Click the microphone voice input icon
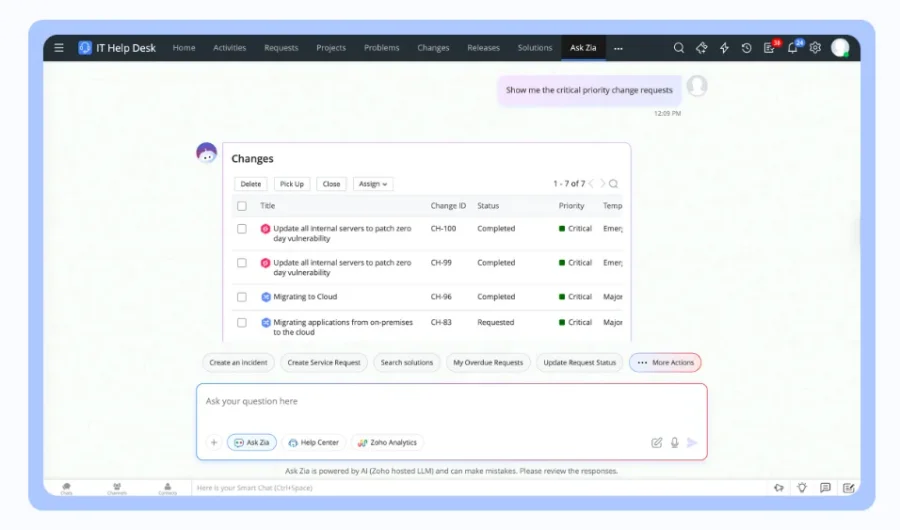Image resolution: width=900 pixels, height=530 pixels. 674,442
